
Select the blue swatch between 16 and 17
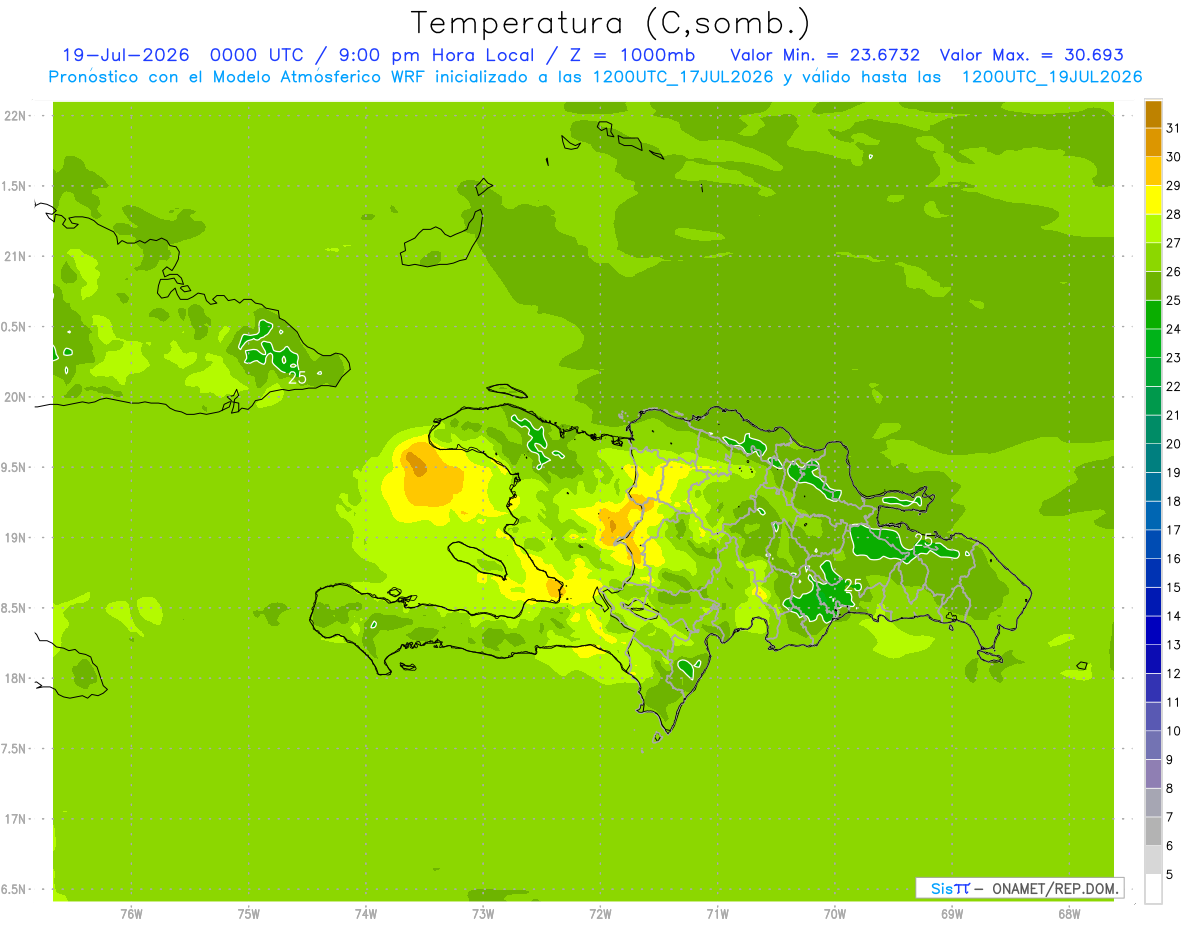pyautogui.click(x=1153, y=544)
